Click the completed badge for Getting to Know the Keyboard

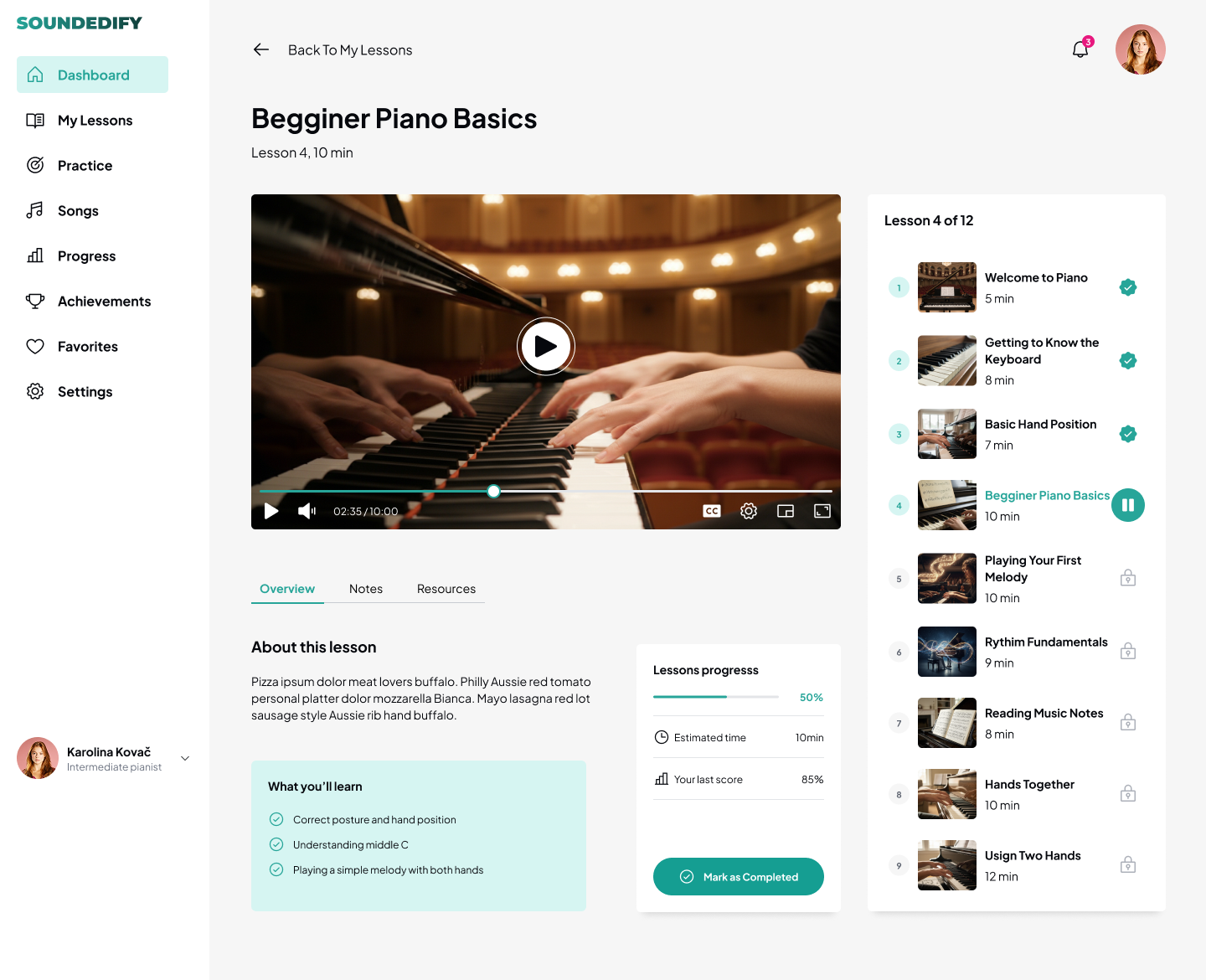click(1128, 361)
